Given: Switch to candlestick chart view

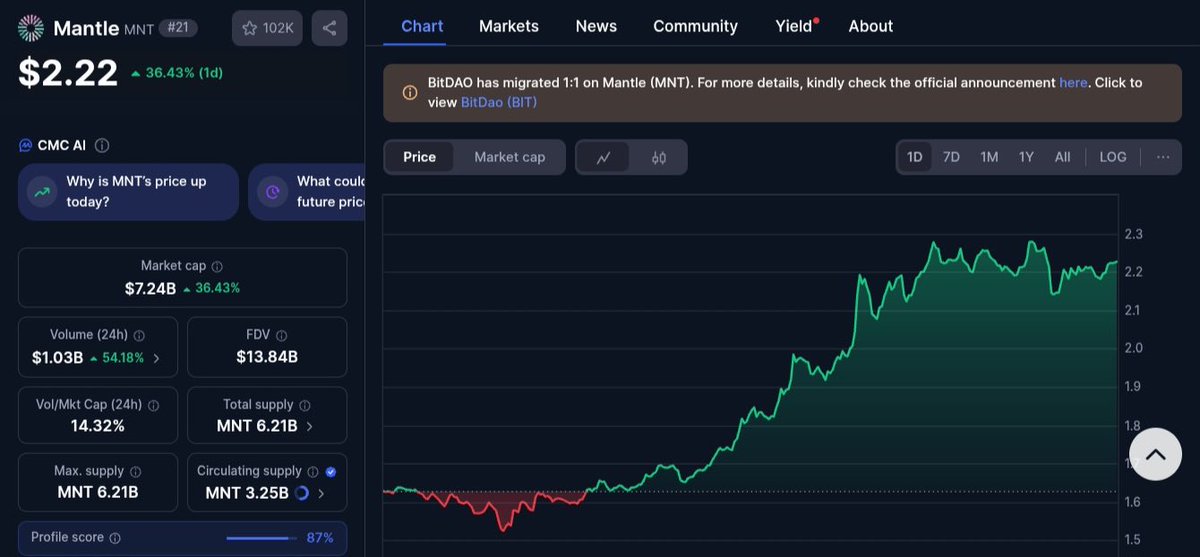Looking at the screenshot, I should click(658, 157).
